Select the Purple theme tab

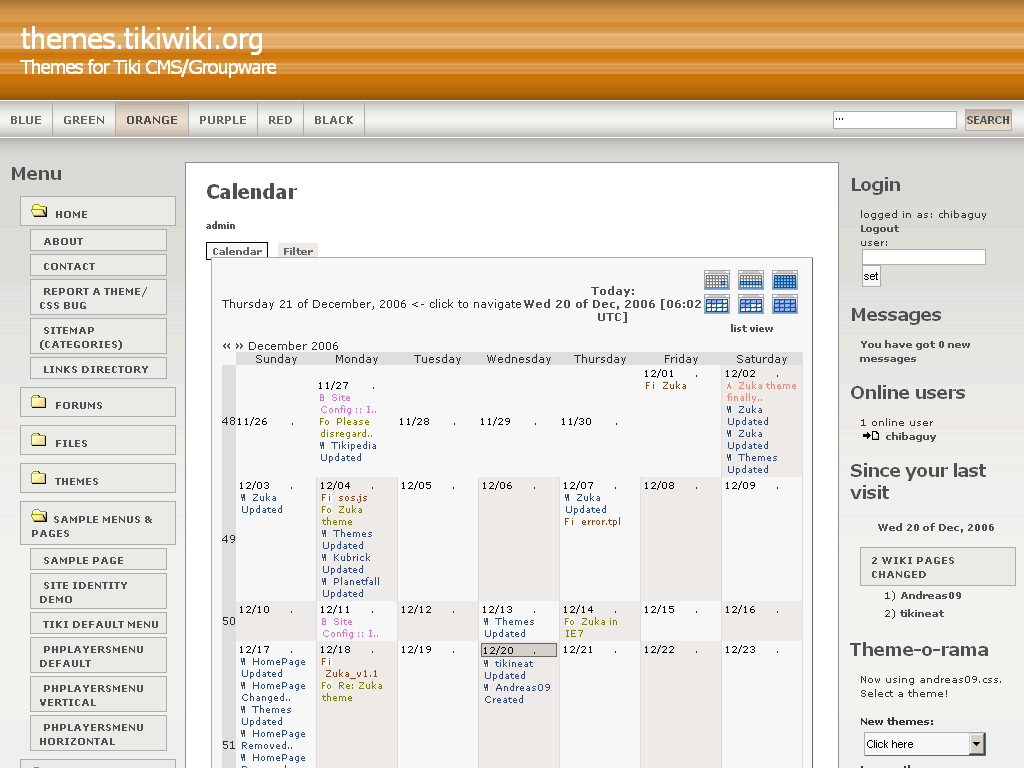pyautogui.click(x=222, y=120)
